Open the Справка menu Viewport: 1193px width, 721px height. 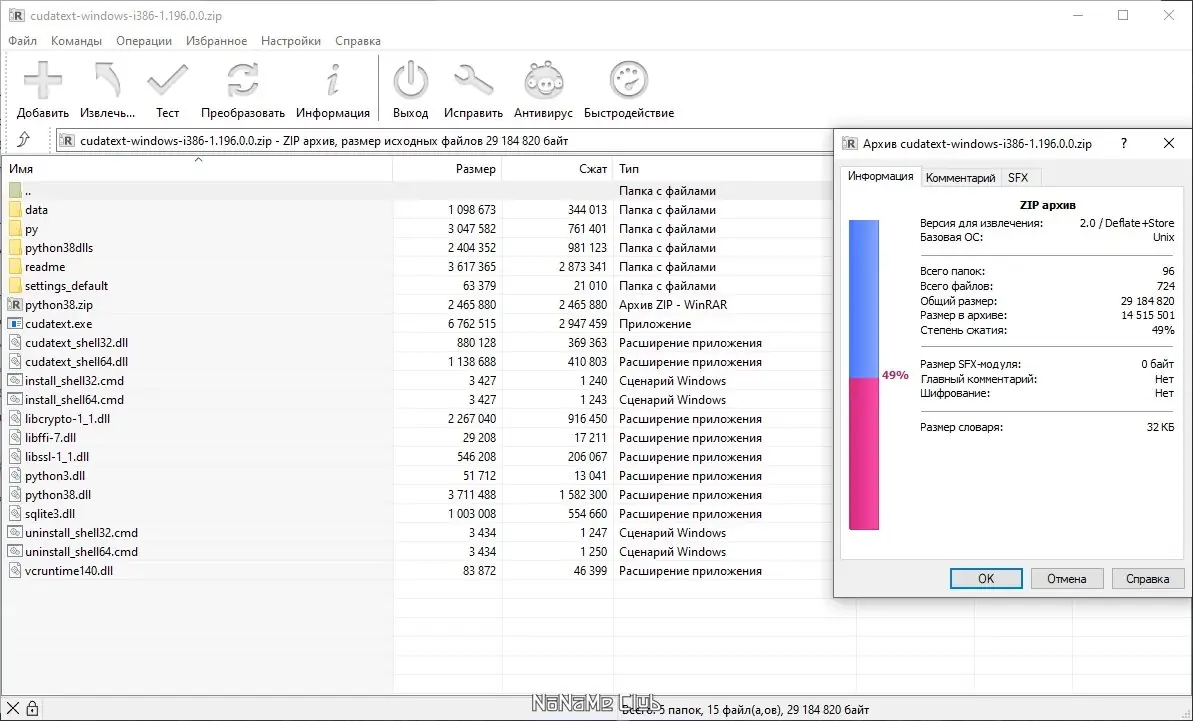(x=358, y=41)
